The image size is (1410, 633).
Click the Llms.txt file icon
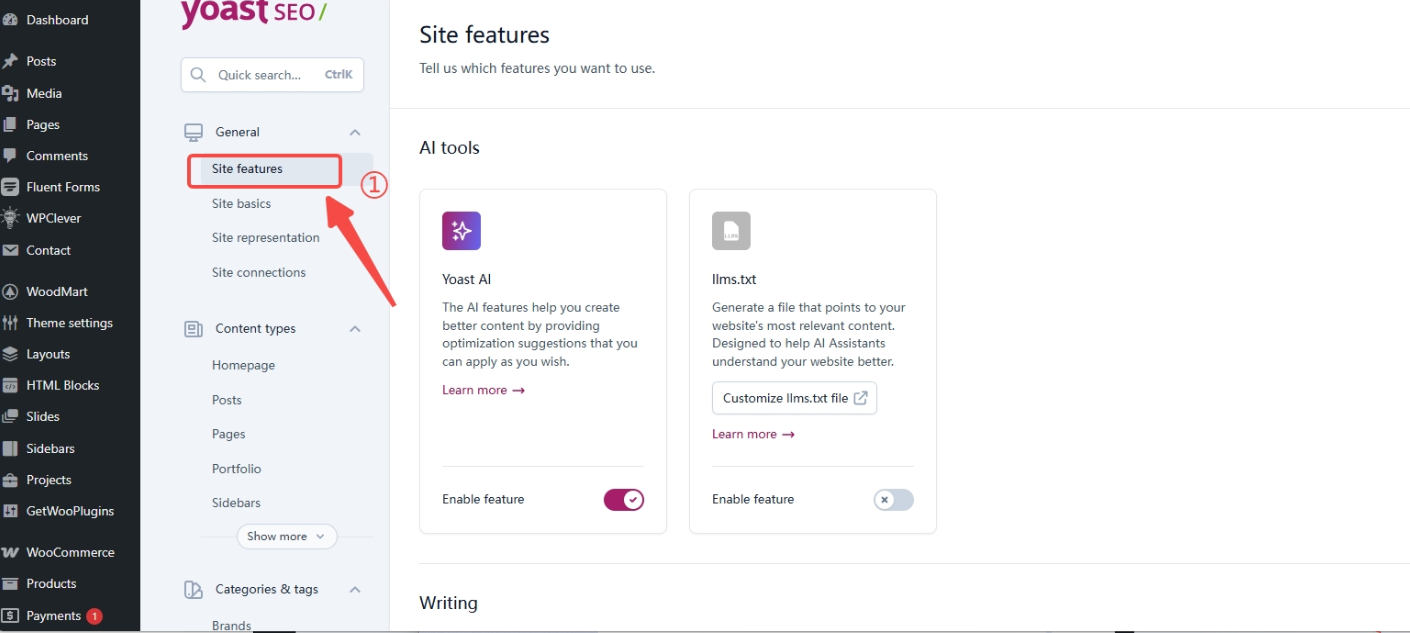(731, 230)
